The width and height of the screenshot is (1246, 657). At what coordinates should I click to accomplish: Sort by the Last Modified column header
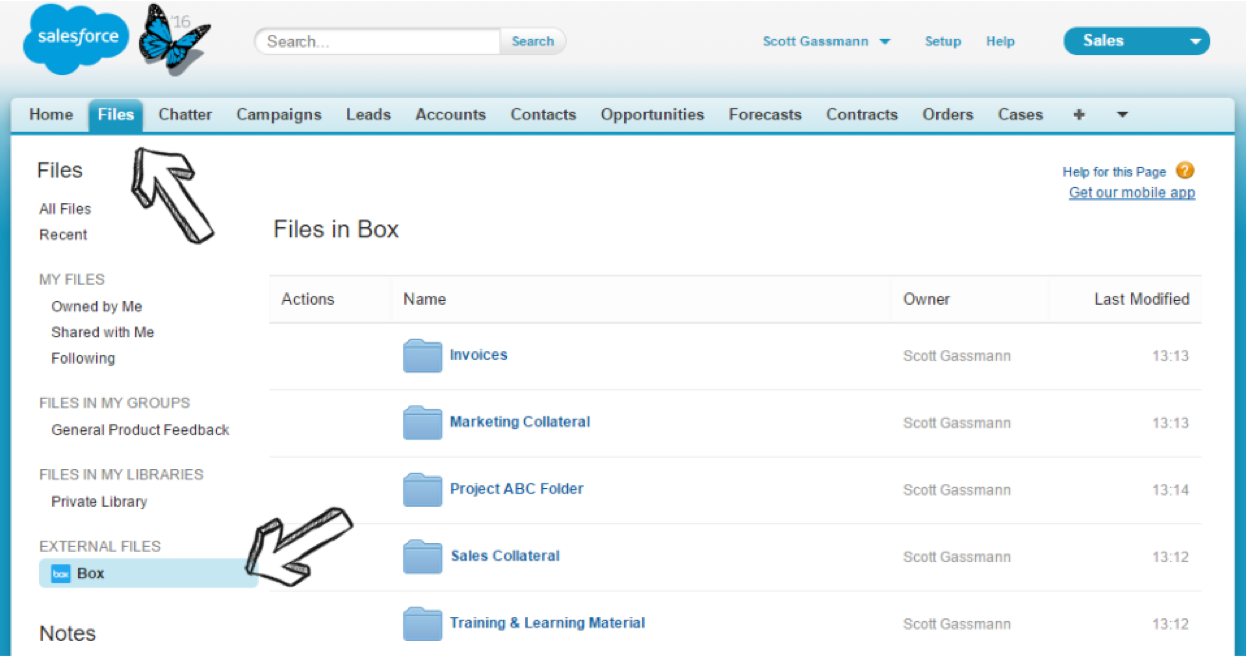1141,299
